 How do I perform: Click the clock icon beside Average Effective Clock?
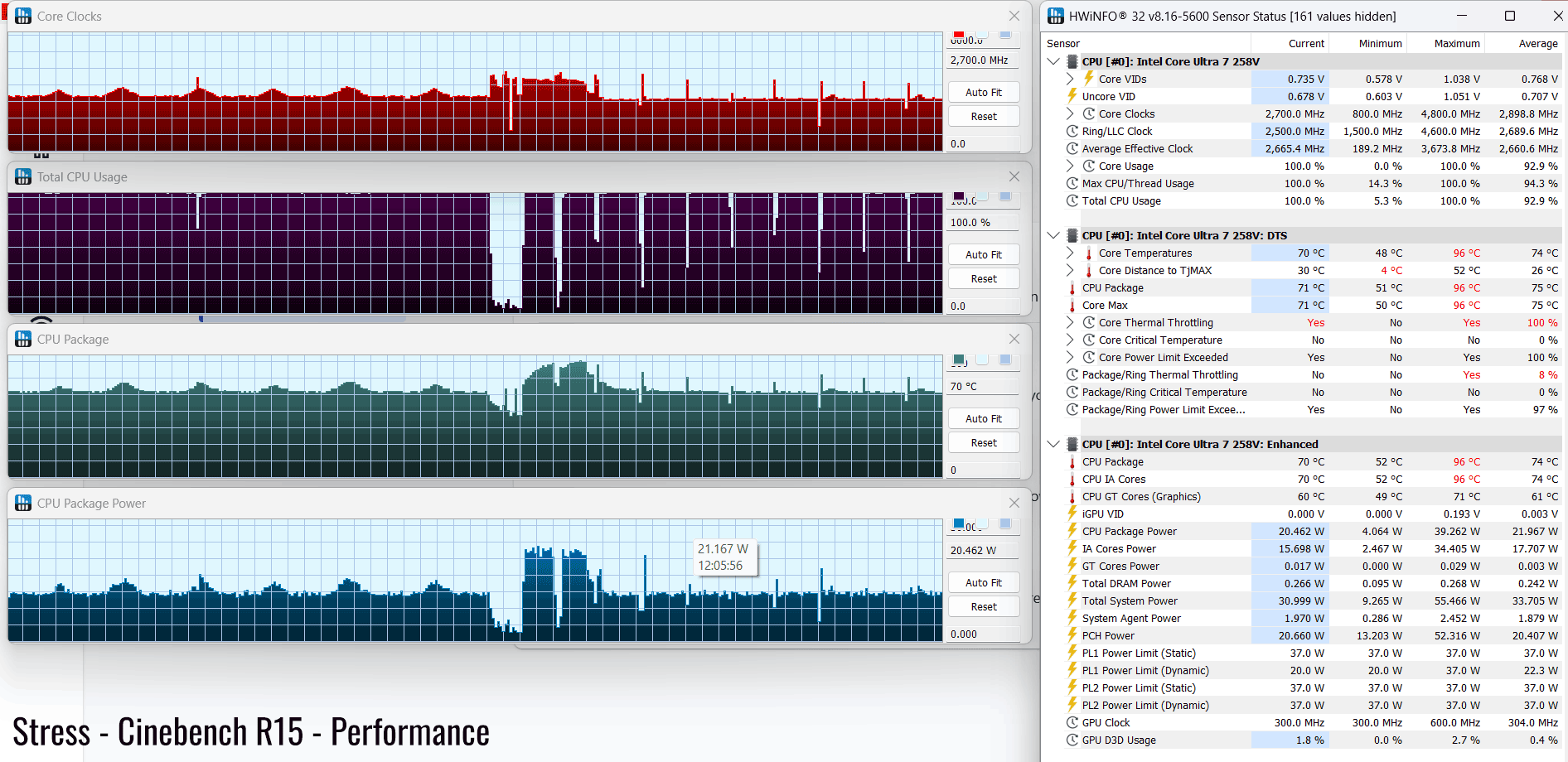[x=1072, y=148]
